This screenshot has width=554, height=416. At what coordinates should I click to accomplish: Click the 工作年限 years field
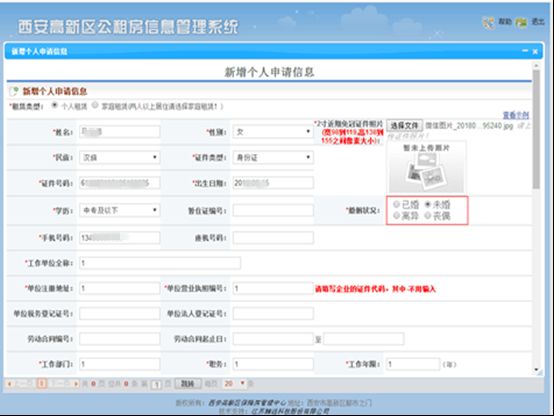(x=413, y=364)
